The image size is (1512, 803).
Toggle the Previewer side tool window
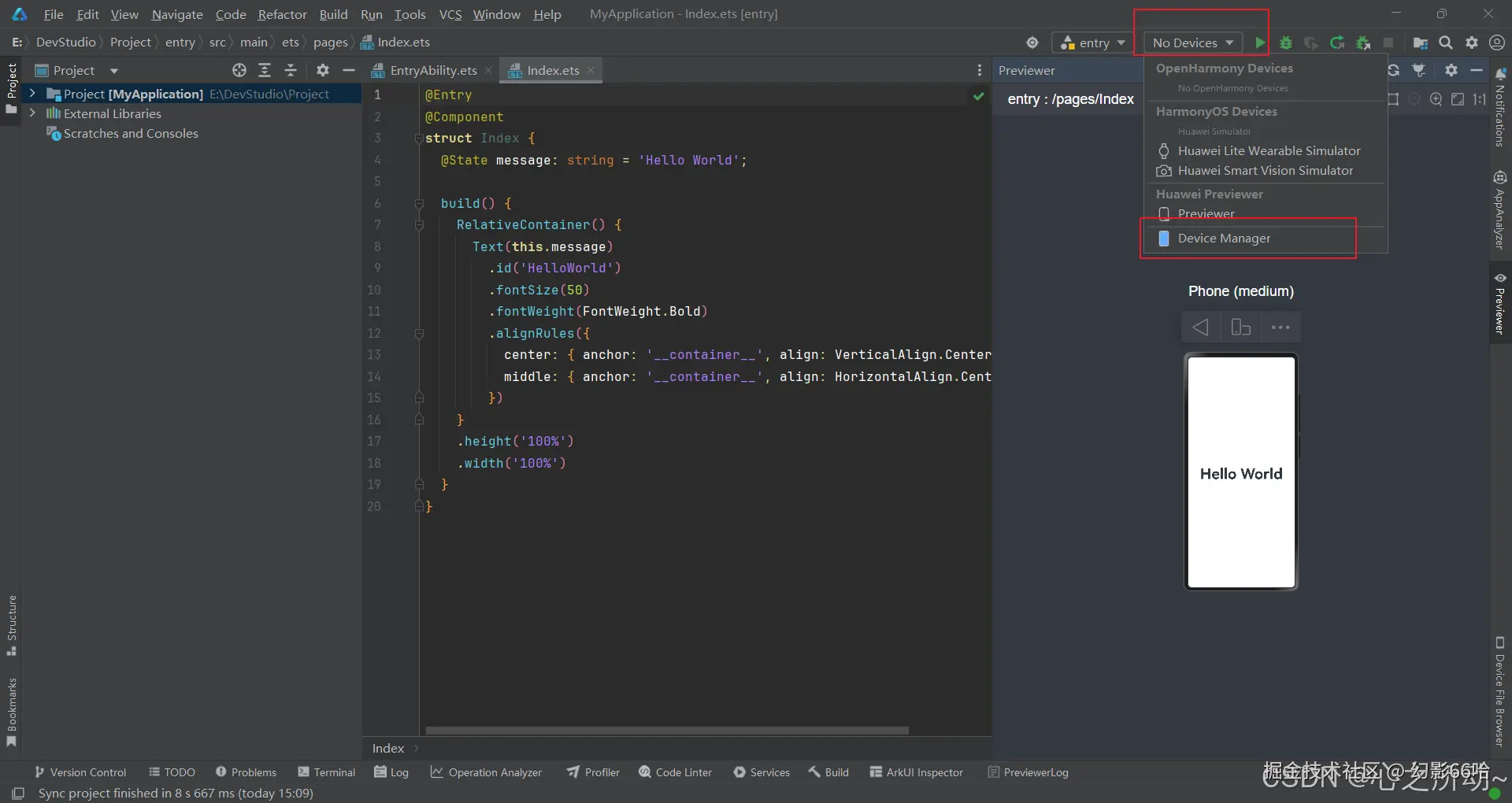[1499, 304]
